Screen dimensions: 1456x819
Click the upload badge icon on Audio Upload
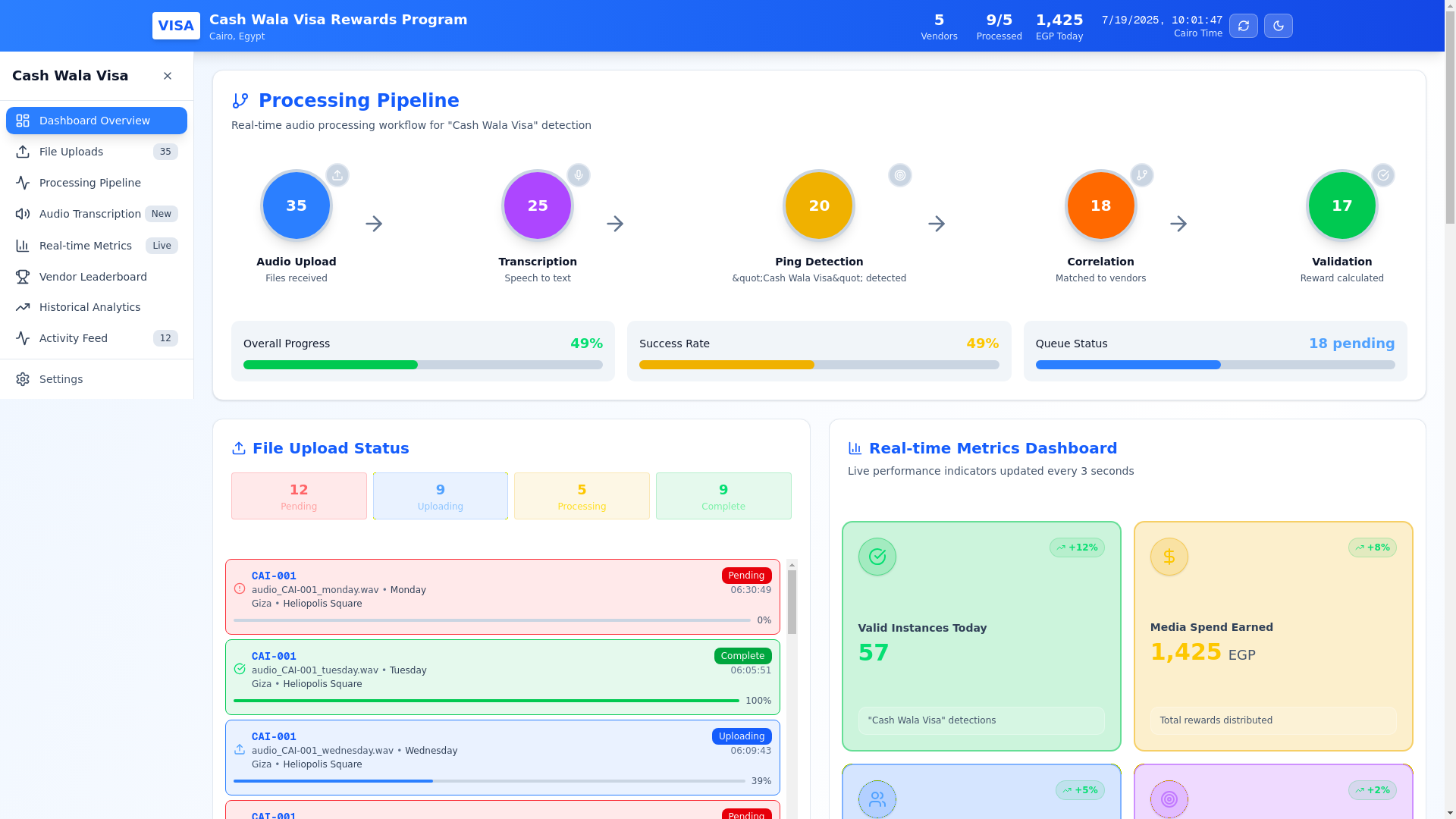tap(337, 175)
